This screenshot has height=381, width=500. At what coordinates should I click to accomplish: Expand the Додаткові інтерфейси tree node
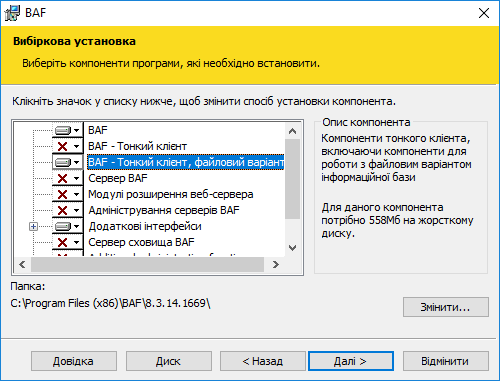pos(33,227)
